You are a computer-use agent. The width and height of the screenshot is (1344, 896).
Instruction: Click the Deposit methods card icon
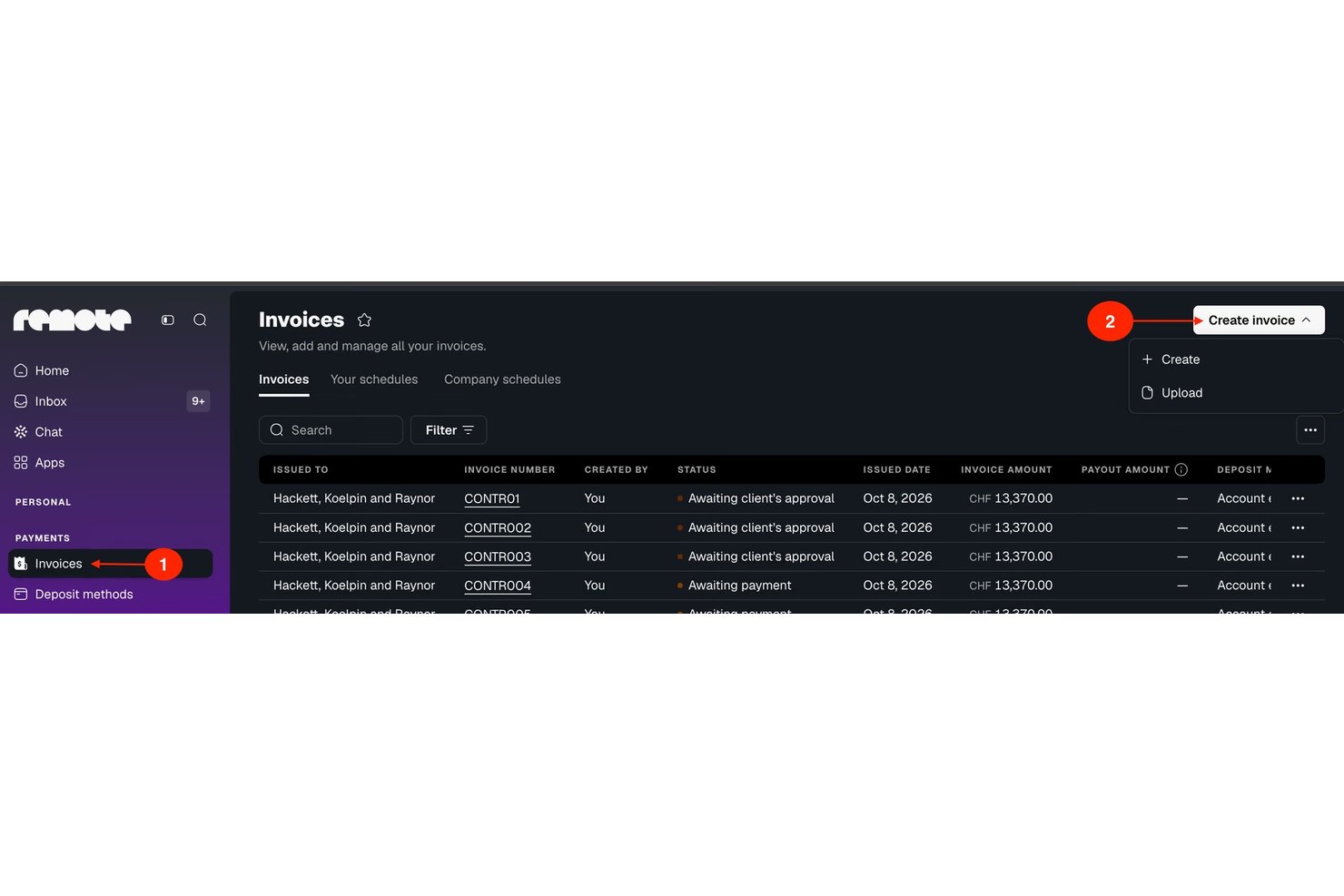(x=21, y=595)
